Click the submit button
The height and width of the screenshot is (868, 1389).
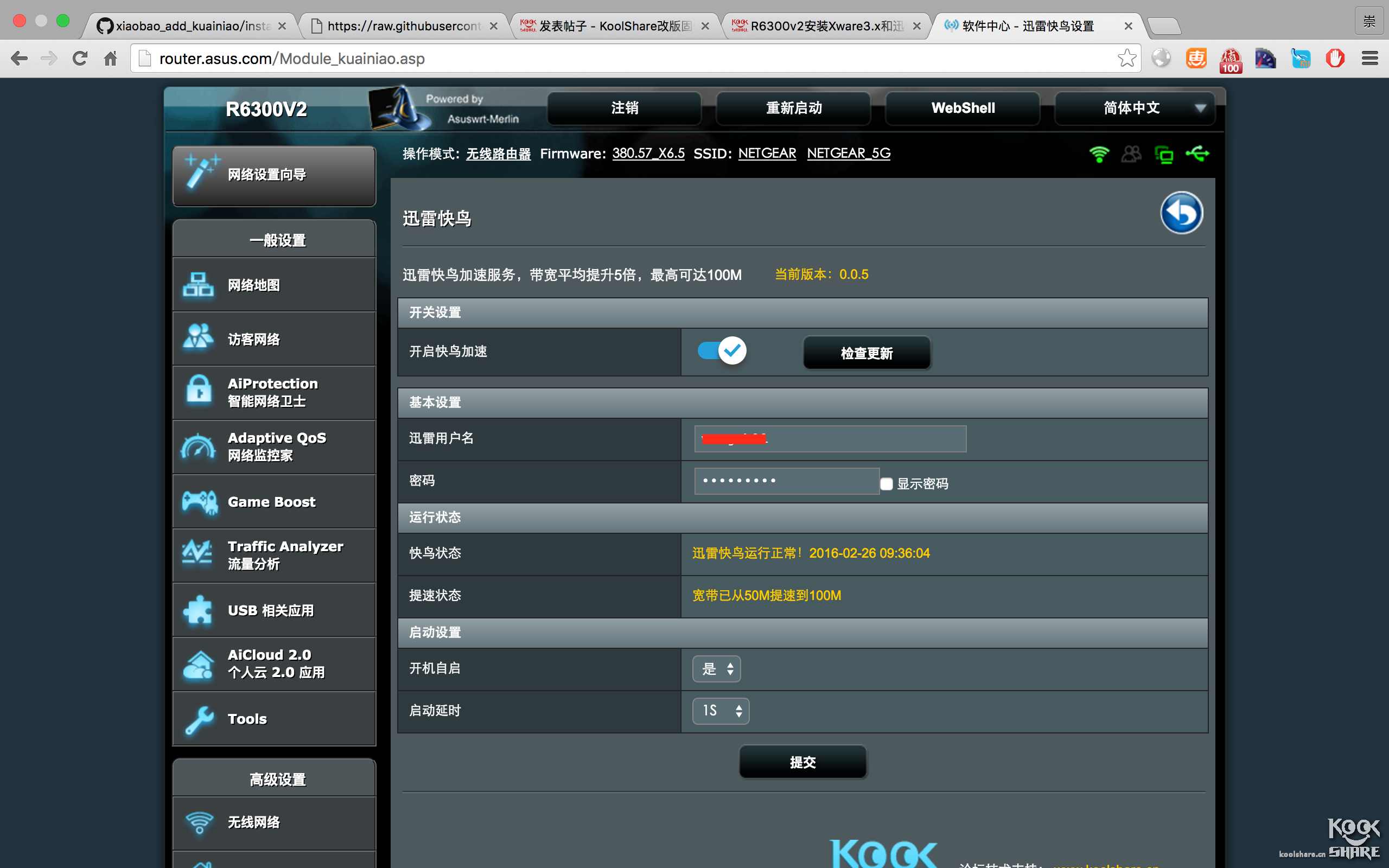[802, 762]
